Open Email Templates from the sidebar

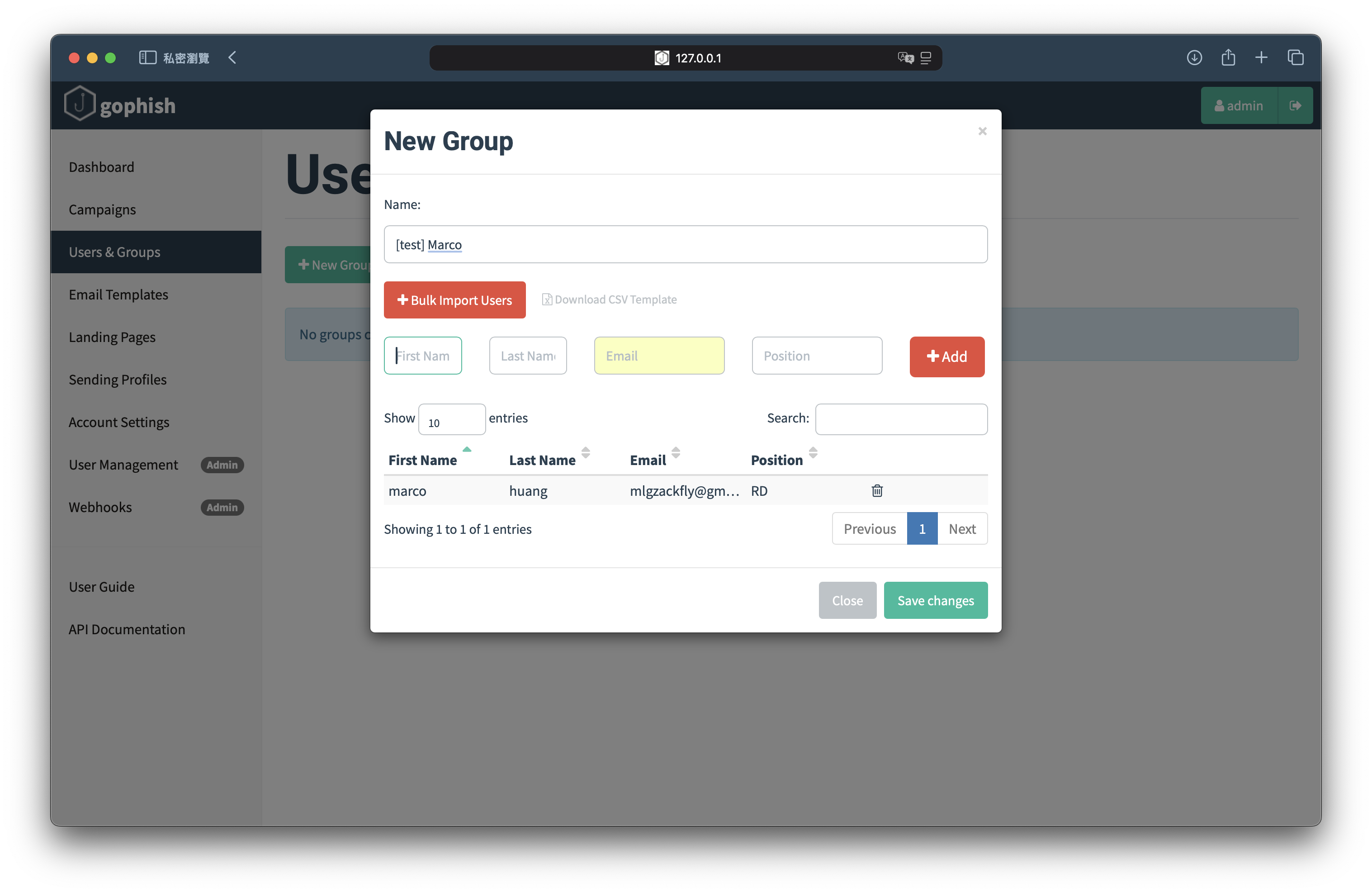point(118,294)
